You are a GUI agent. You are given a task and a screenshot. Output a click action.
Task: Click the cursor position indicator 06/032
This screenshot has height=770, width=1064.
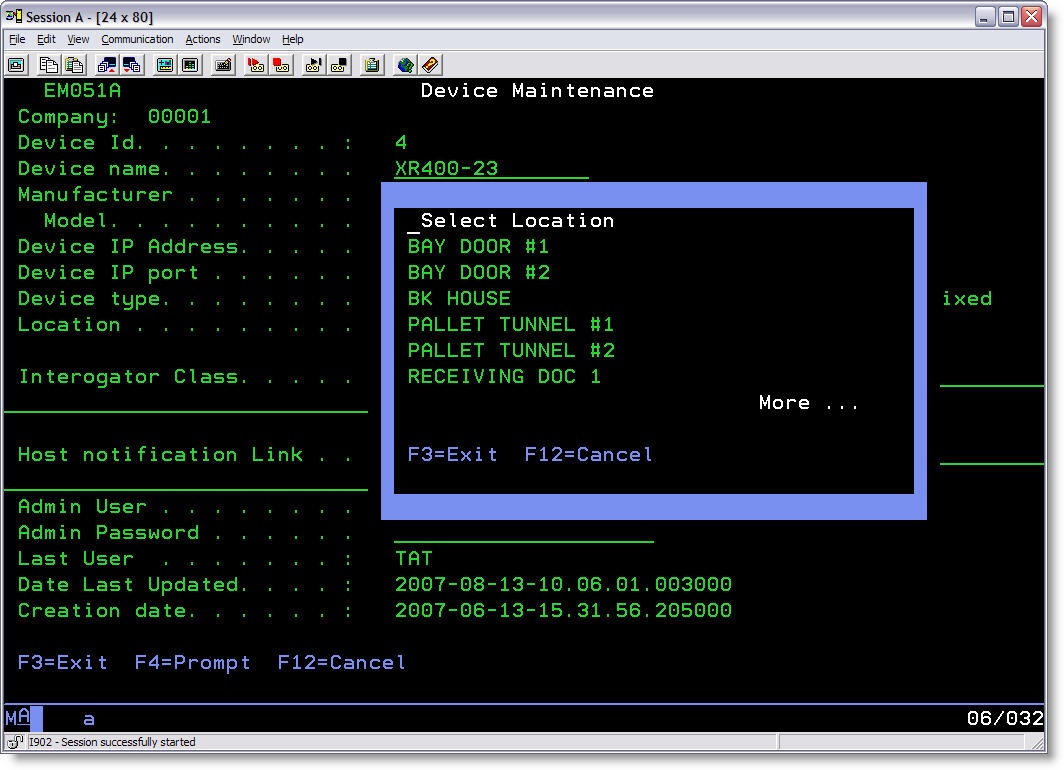coord(1005,718)
